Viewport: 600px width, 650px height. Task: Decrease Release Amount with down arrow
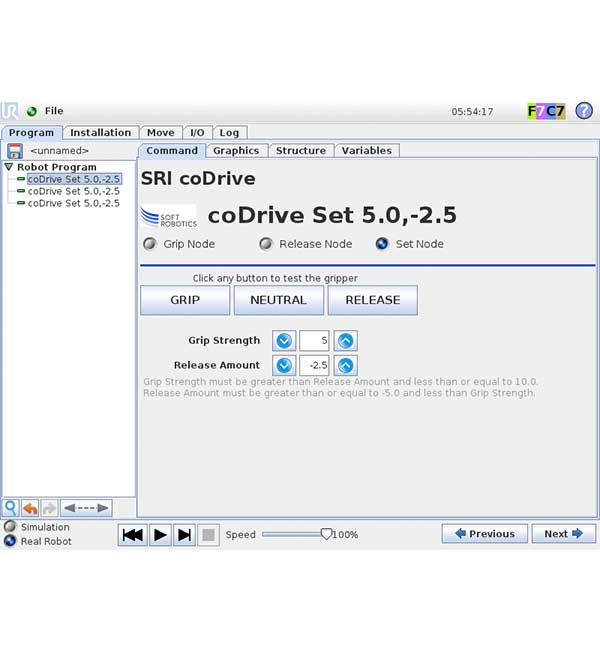[x=284, y=365]
